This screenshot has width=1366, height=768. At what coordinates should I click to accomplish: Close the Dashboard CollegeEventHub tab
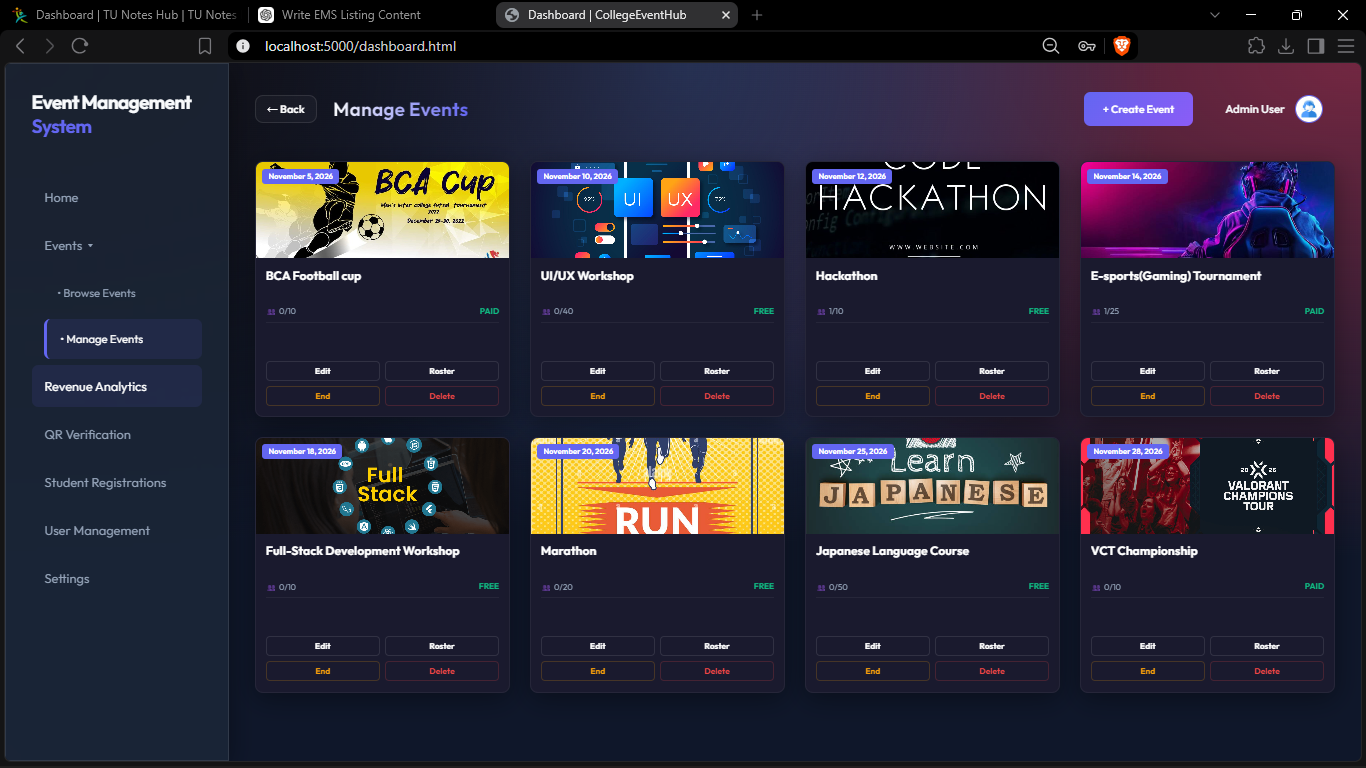725,15
